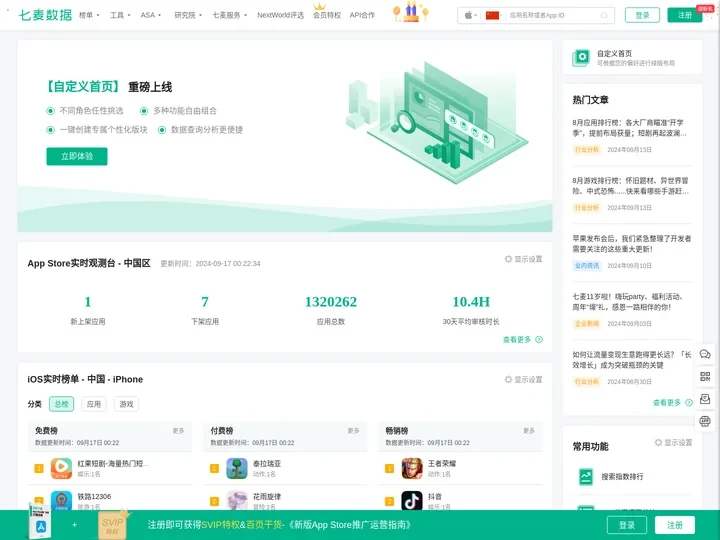Click the SVIP 特权 badge in bottom banner
Viewport: 720px width, 540px height.
point(112,525)
